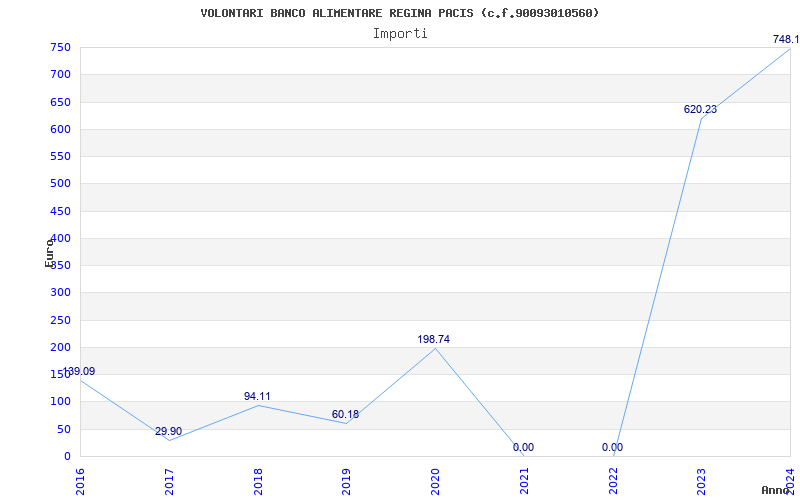The image size is (800, 500).
Task: Select the 0.00 label above 2022
Action: tap(612, 447)
